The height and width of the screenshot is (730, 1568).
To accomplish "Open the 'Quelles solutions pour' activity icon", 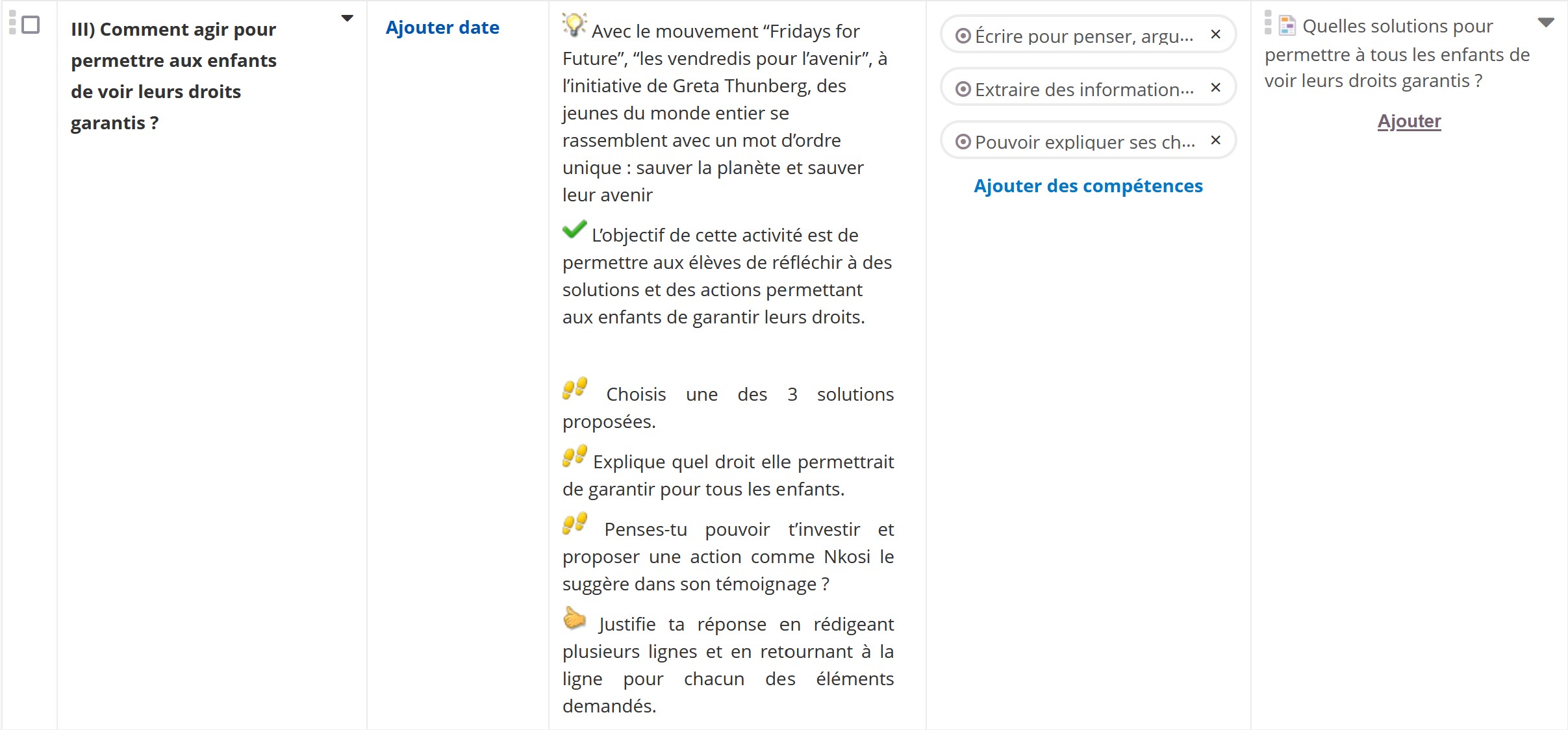I will coord(1287,26).
